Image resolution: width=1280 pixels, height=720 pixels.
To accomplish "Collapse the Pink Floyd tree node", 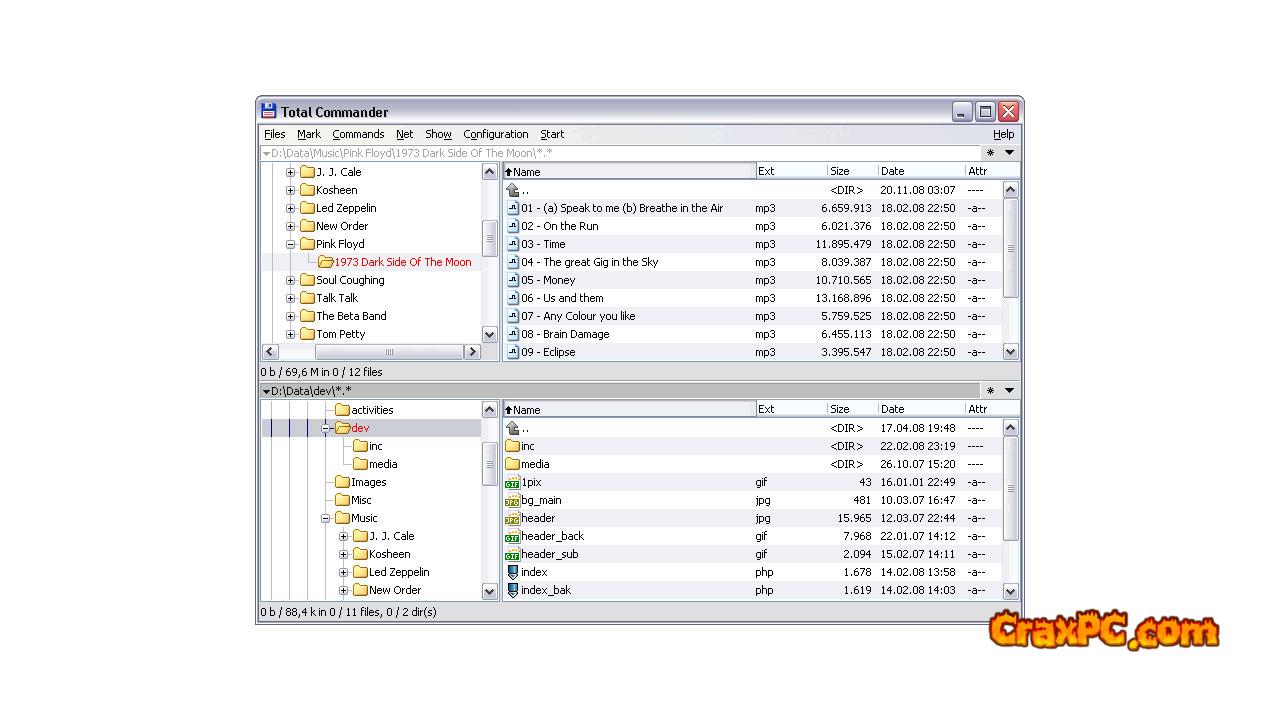I will 291,244.
